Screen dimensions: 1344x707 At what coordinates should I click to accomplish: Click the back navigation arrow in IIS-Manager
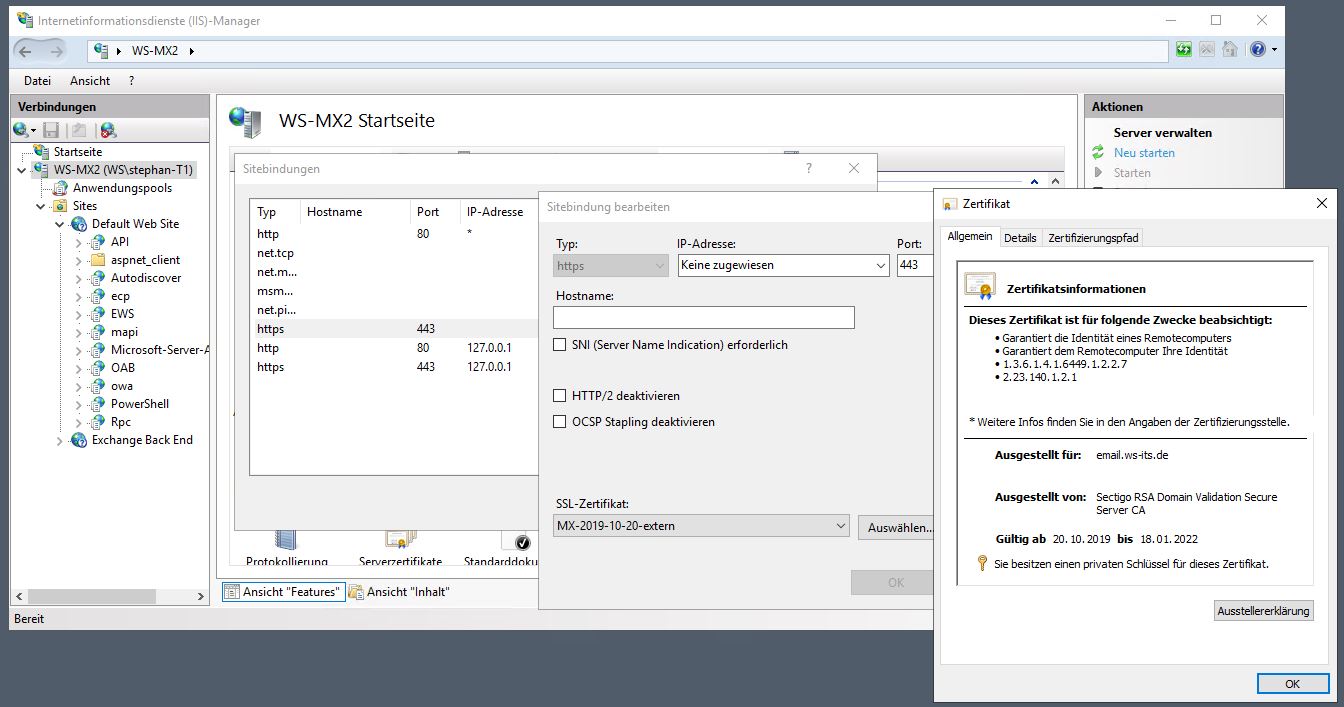pyautogui.click(x=26, y=51)
